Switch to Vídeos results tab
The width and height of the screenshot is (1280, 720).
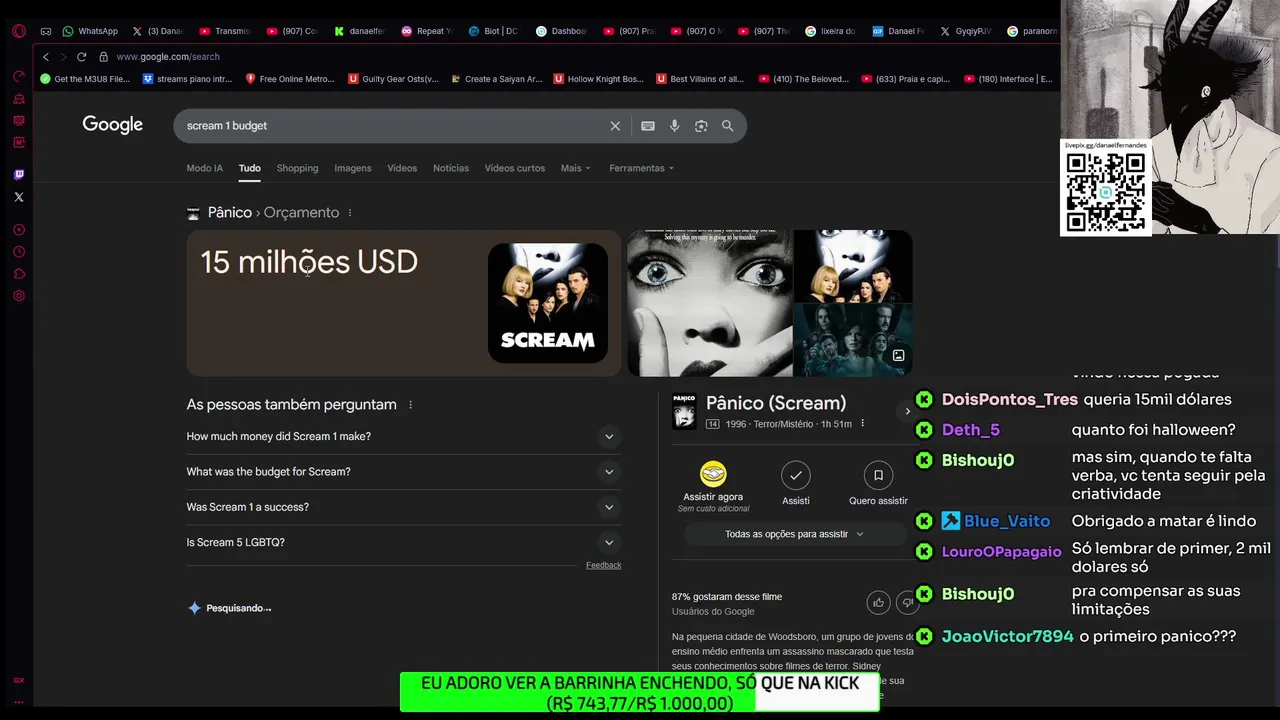point(402,168)
